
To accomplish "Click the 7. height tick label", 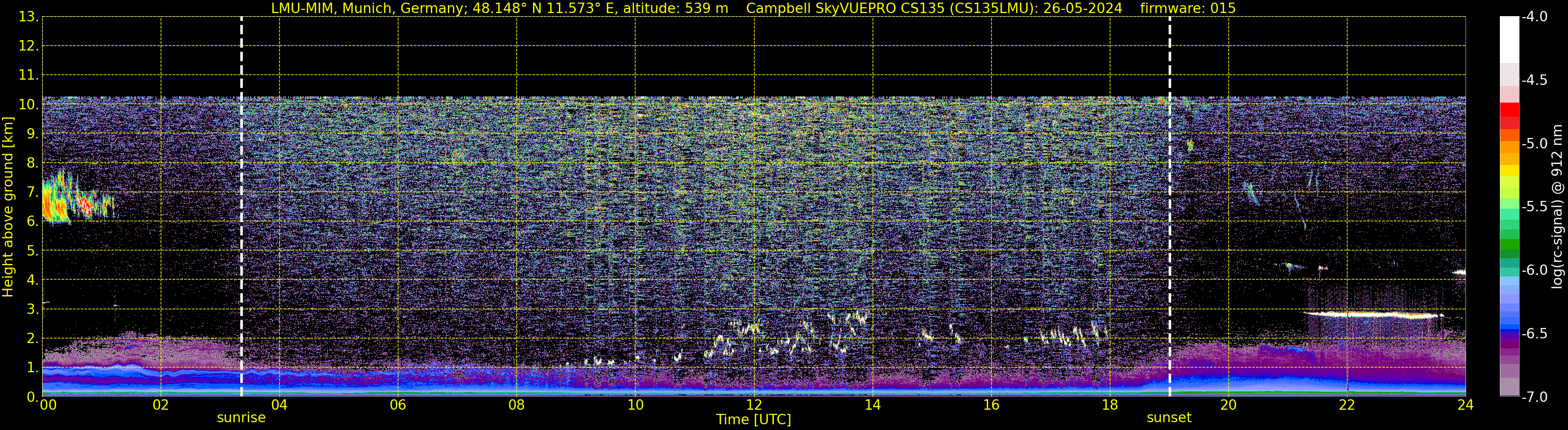I will pyautogui.click(x=32, y=193).
